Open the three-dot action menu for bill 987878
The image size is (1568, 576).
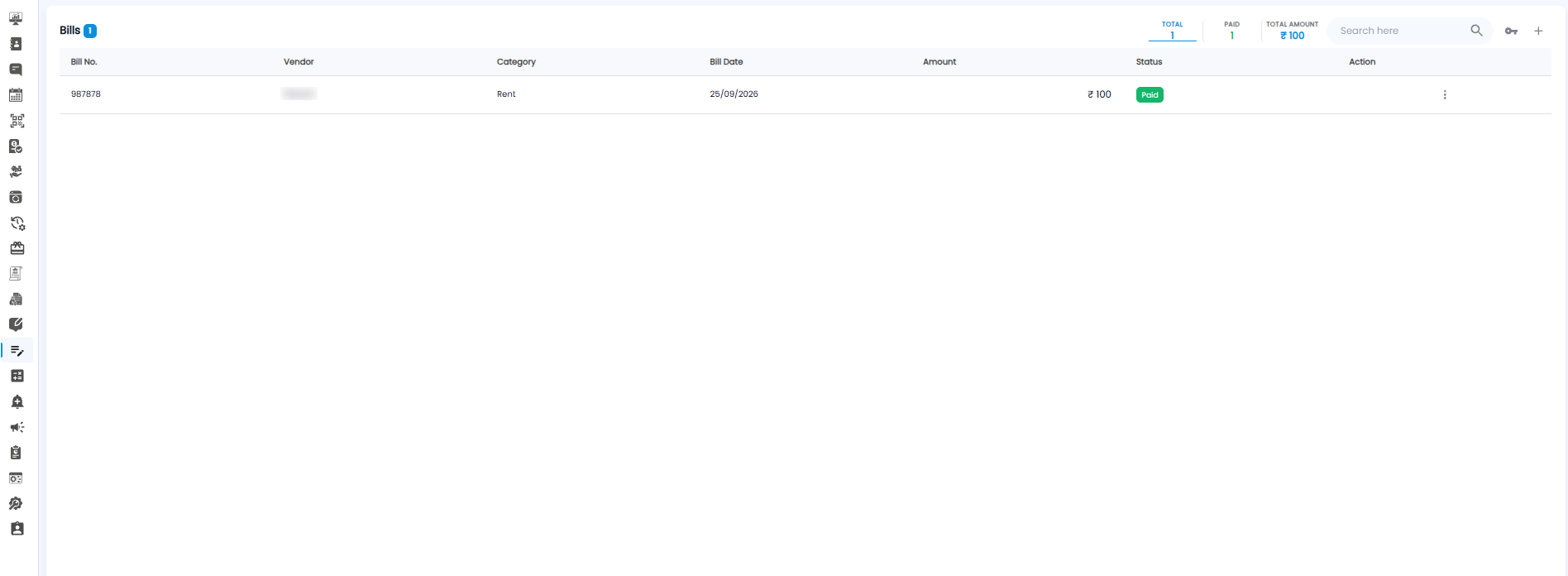tap(1445, 95)
